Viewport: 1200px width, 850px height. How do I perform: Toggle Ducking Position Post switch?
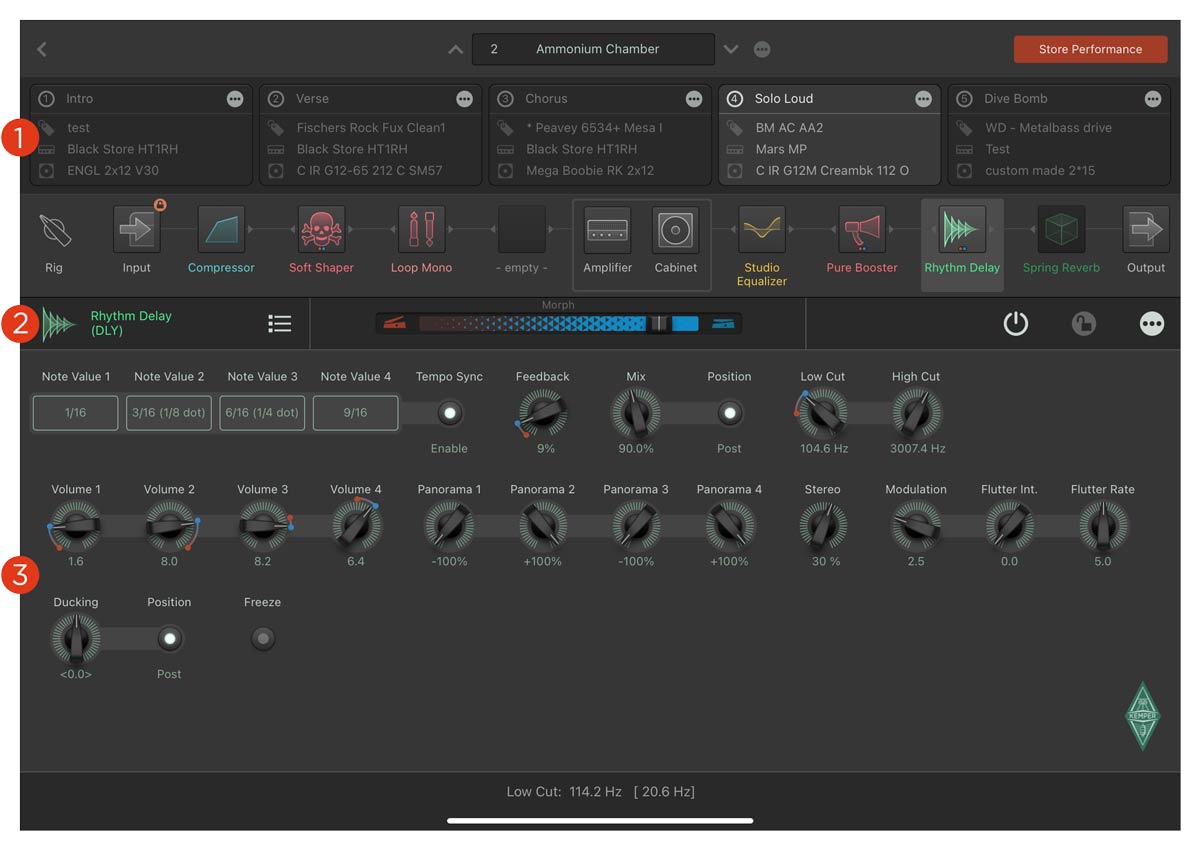pos(169,638)
